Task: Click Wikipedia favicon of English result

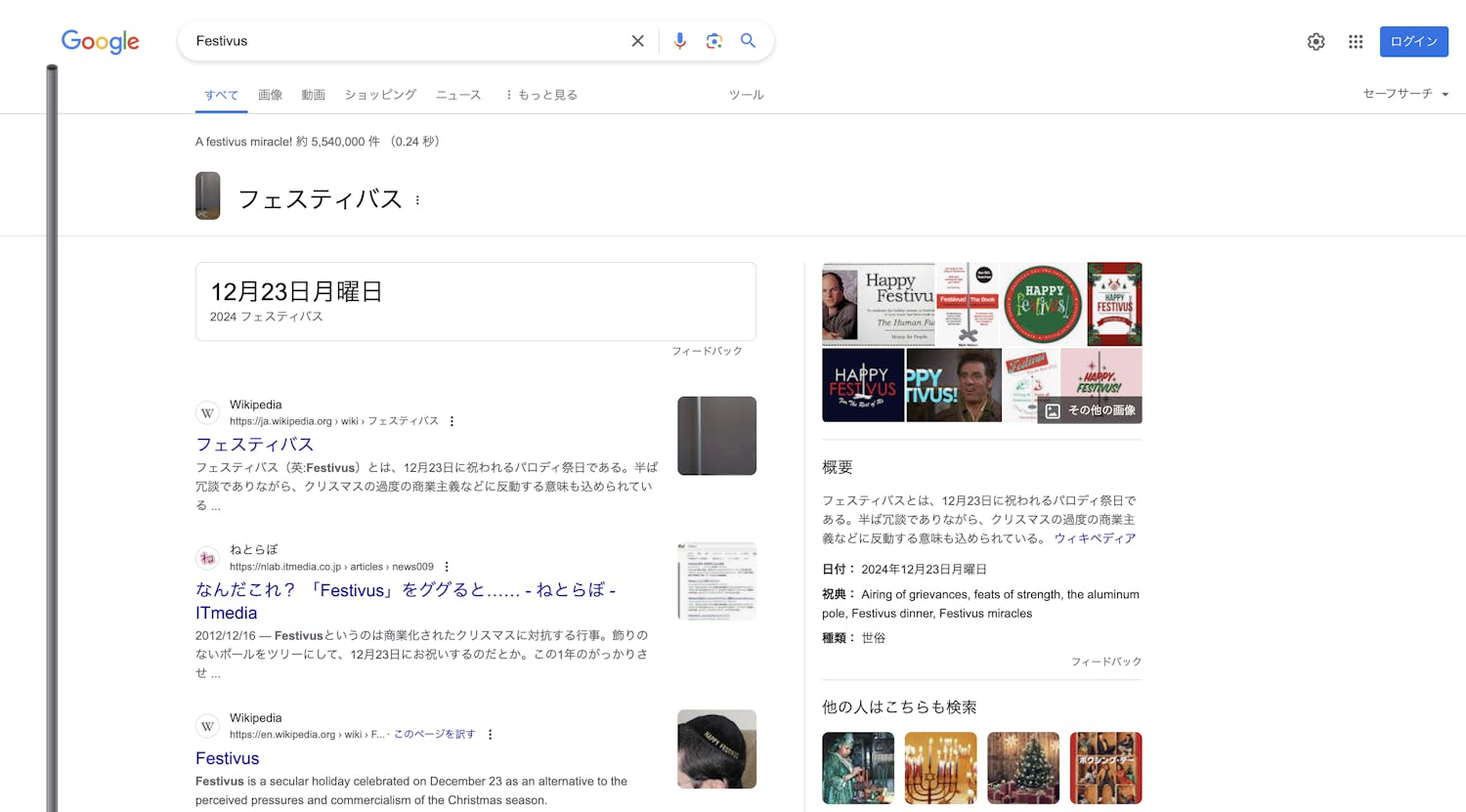Action: [207, 726]
